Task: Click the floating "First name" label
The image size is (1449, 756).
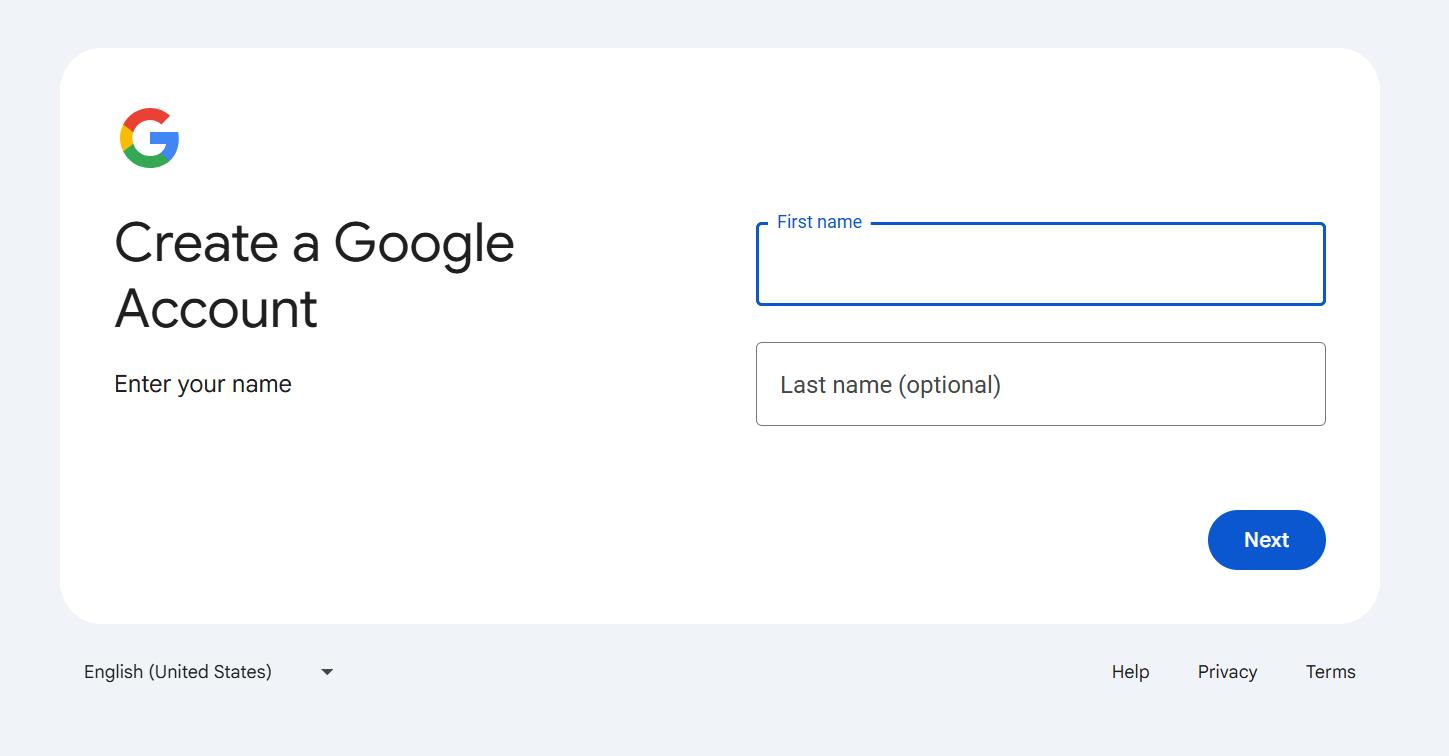Action: click(819, 222)
